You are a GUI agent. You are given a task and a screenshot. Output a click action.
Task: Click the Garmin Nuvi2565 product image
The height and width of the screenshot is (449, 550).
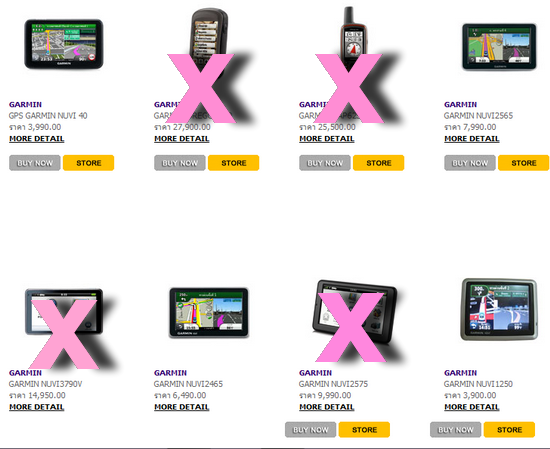coord(499,46)
